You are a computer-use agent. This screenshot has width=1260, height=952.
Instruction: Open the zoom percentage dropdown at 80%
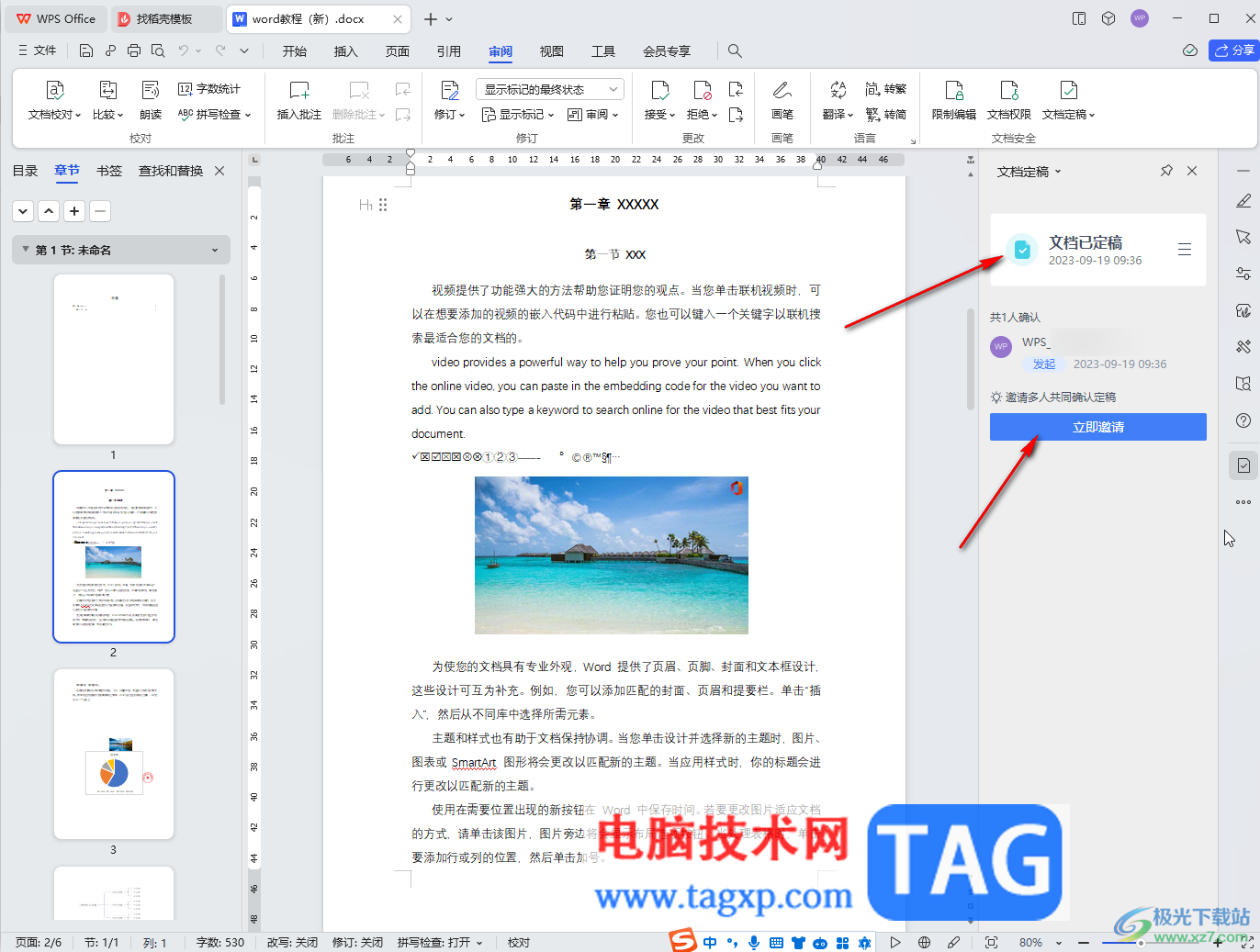1059,943
